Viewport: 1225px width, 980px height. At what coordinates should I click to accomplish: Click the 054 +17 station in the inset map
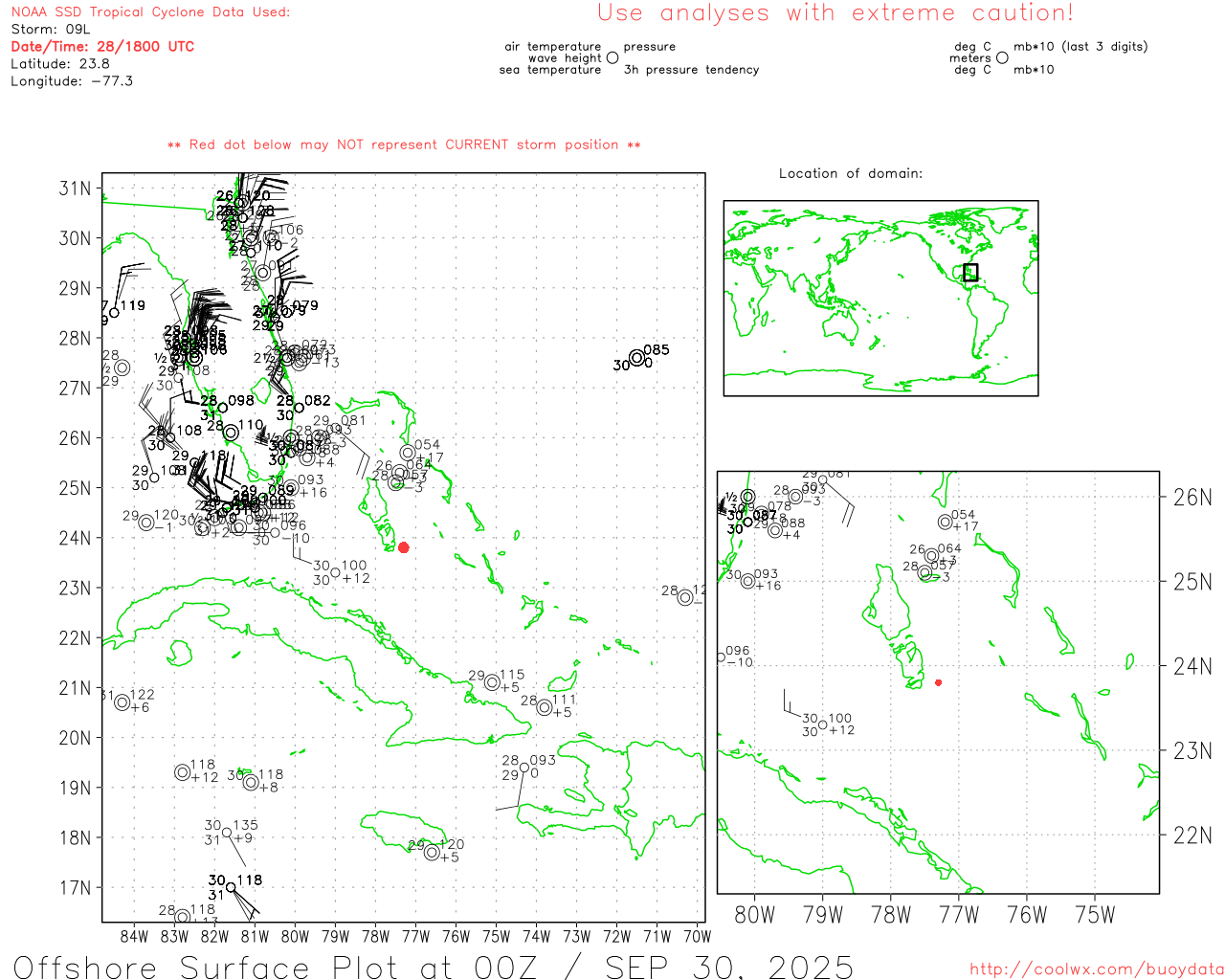point(946,522)
